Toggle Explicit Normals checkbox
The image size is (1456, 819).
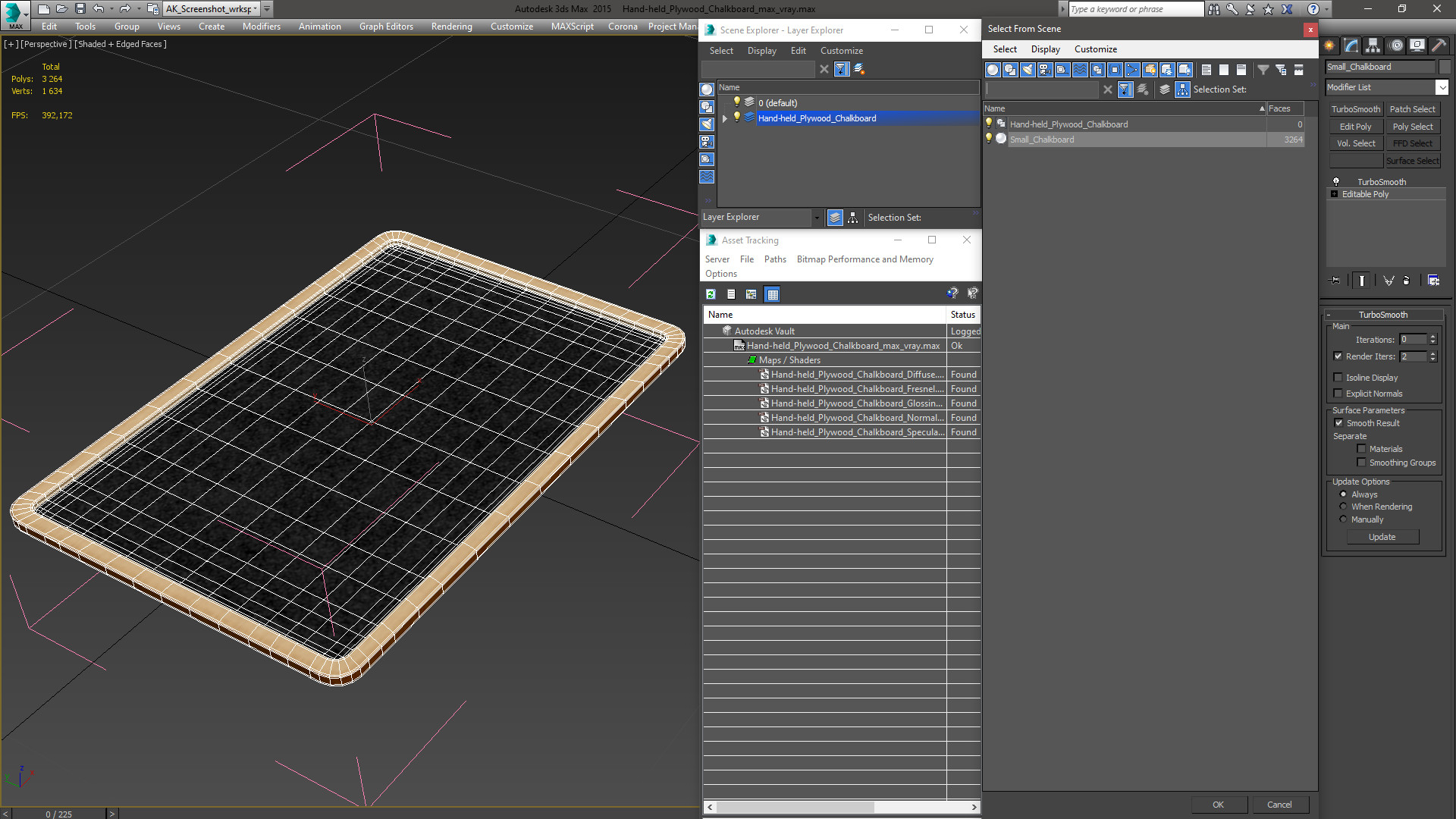(x=1338, y=394)
